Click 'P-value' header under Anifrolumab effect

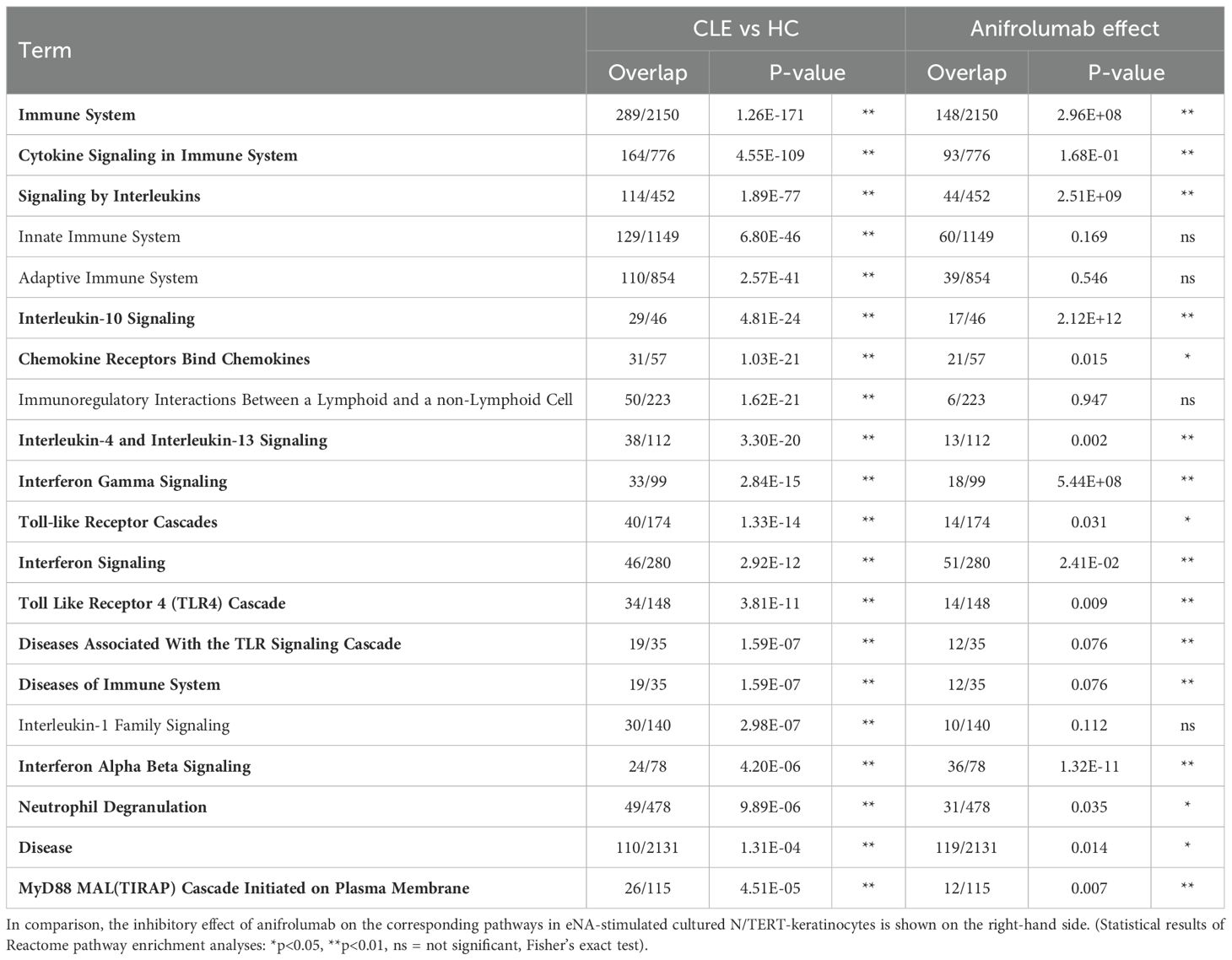[1126, 73]
